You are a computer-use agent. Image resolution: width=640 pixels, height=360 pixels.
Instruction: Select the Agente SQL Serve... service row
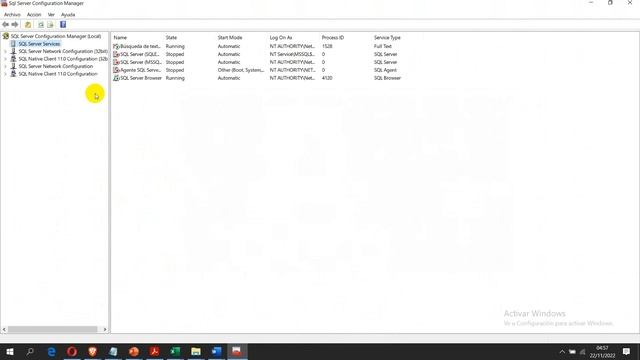coord(257,70)
